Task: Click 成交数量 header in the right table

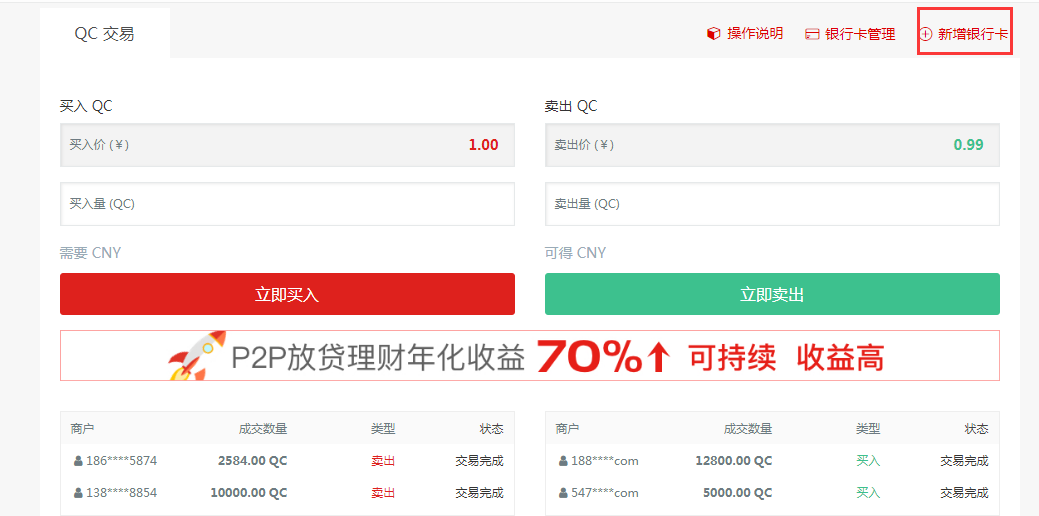Action: coord(748,429)
